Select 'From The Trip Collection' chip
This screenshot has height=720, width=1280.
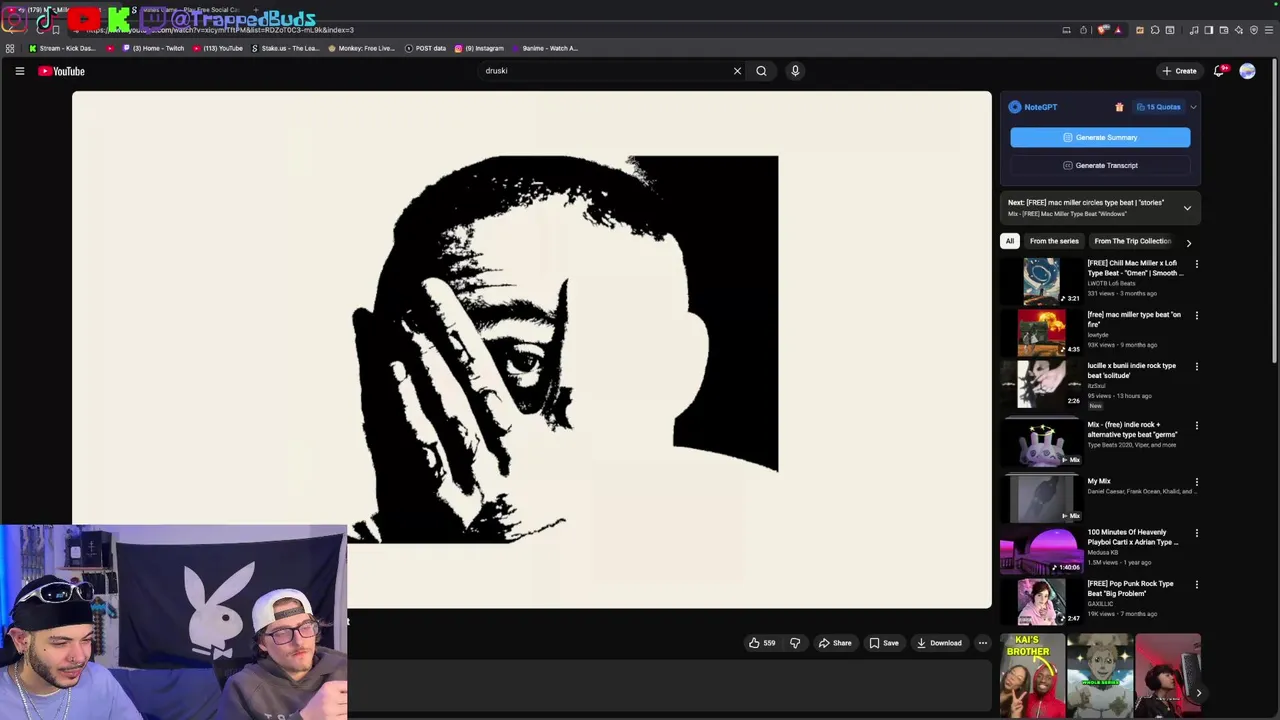(1132, 241)
